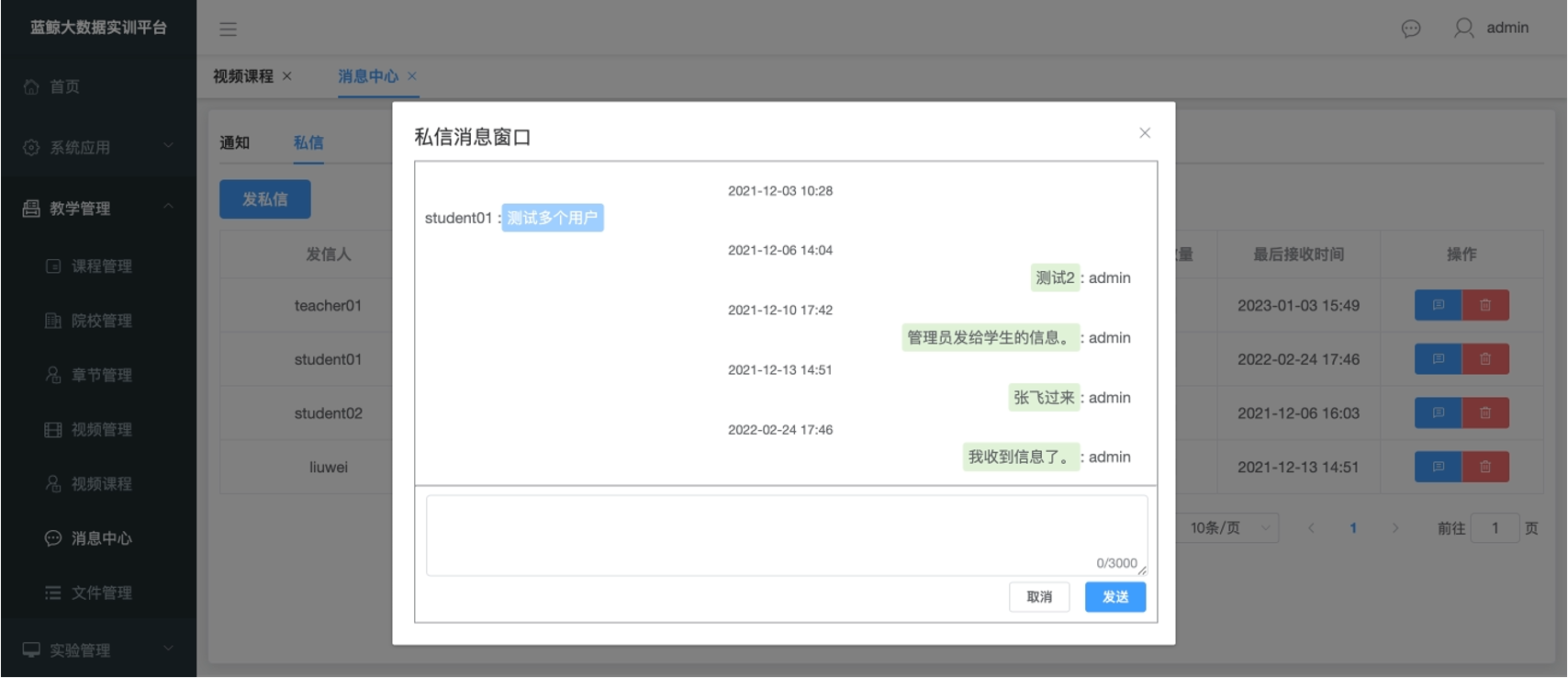Click the delete icon for teacher01 row

1485,305
